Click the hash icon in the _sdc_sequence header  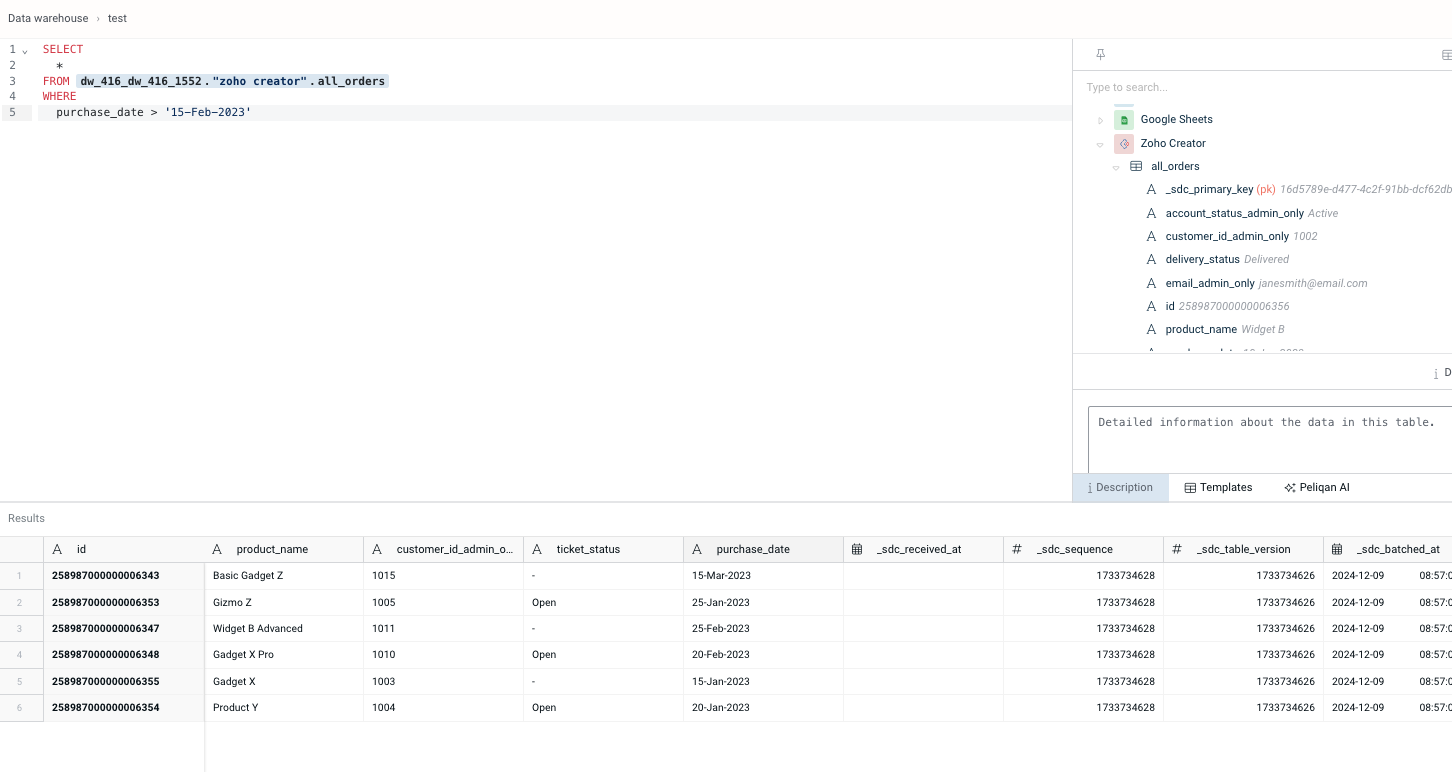(x=1017, y=549)
